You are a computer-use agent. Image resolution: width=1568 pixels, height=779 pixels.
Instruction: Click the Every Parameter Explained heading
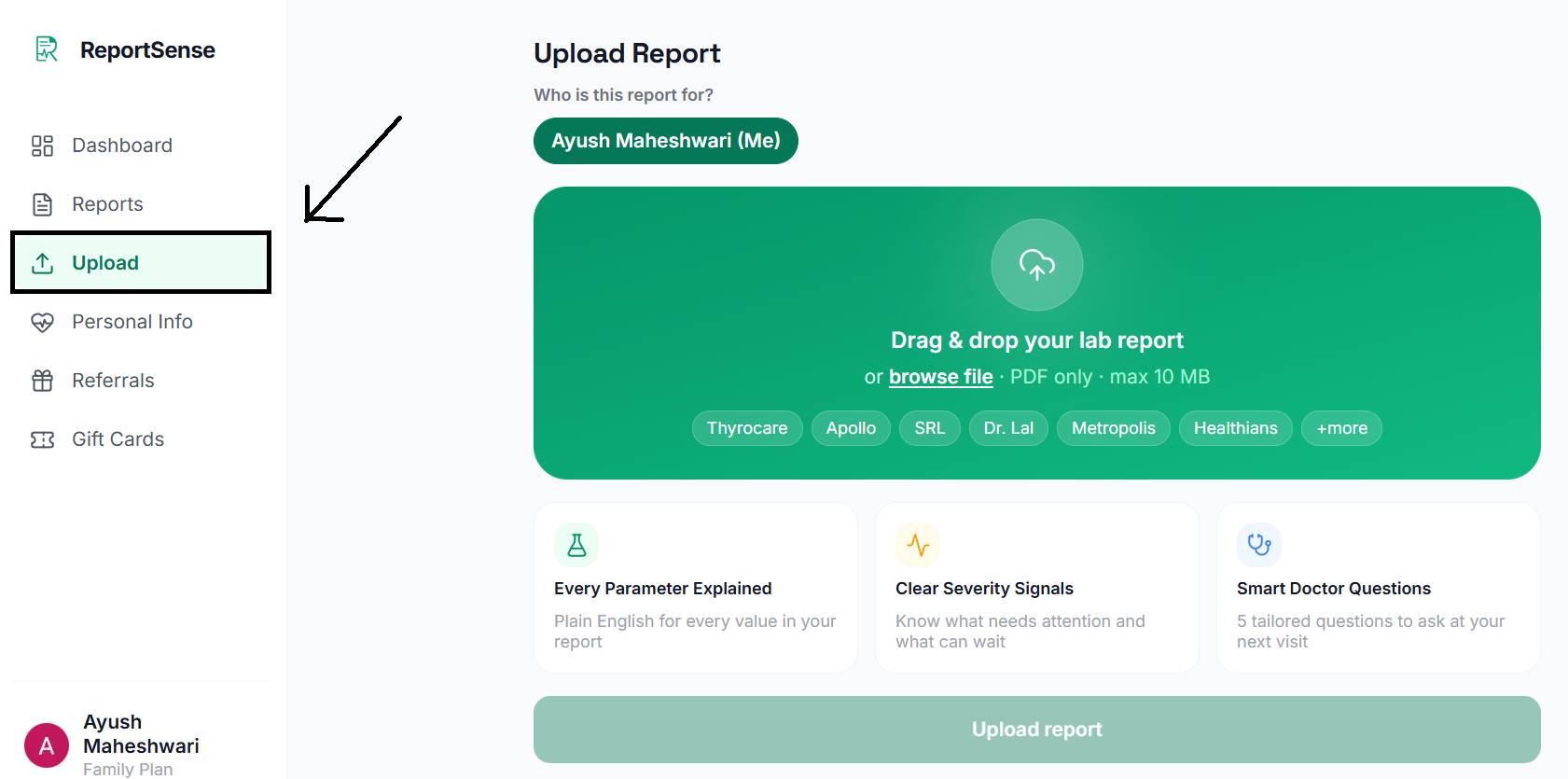662,589
